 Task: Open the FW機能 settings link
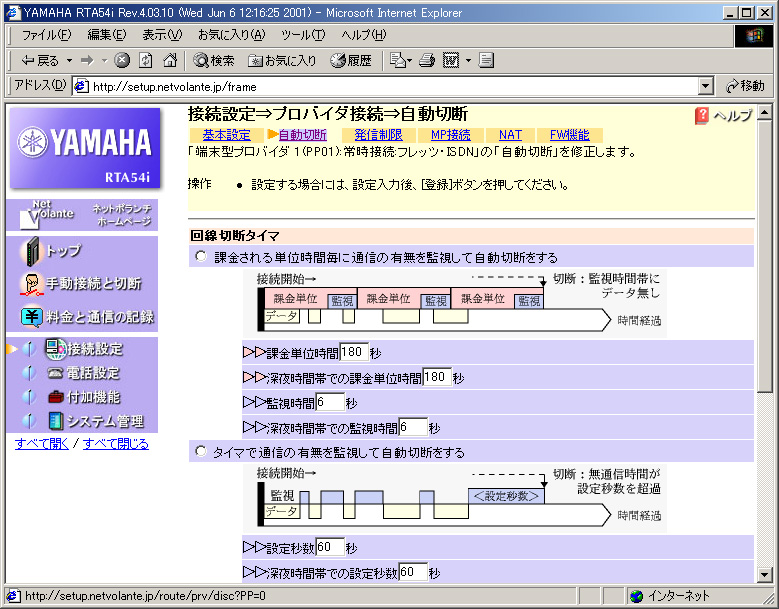pos(569,135)
